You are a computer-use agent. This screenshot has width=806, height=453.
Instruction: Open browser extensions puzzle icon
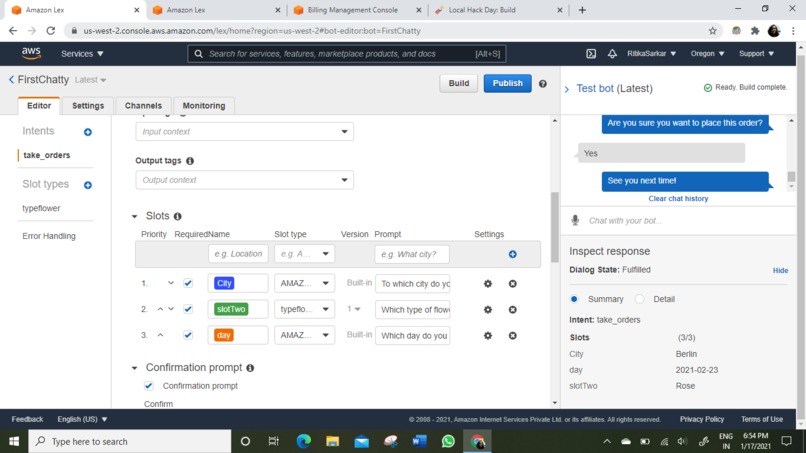(755, 31)
